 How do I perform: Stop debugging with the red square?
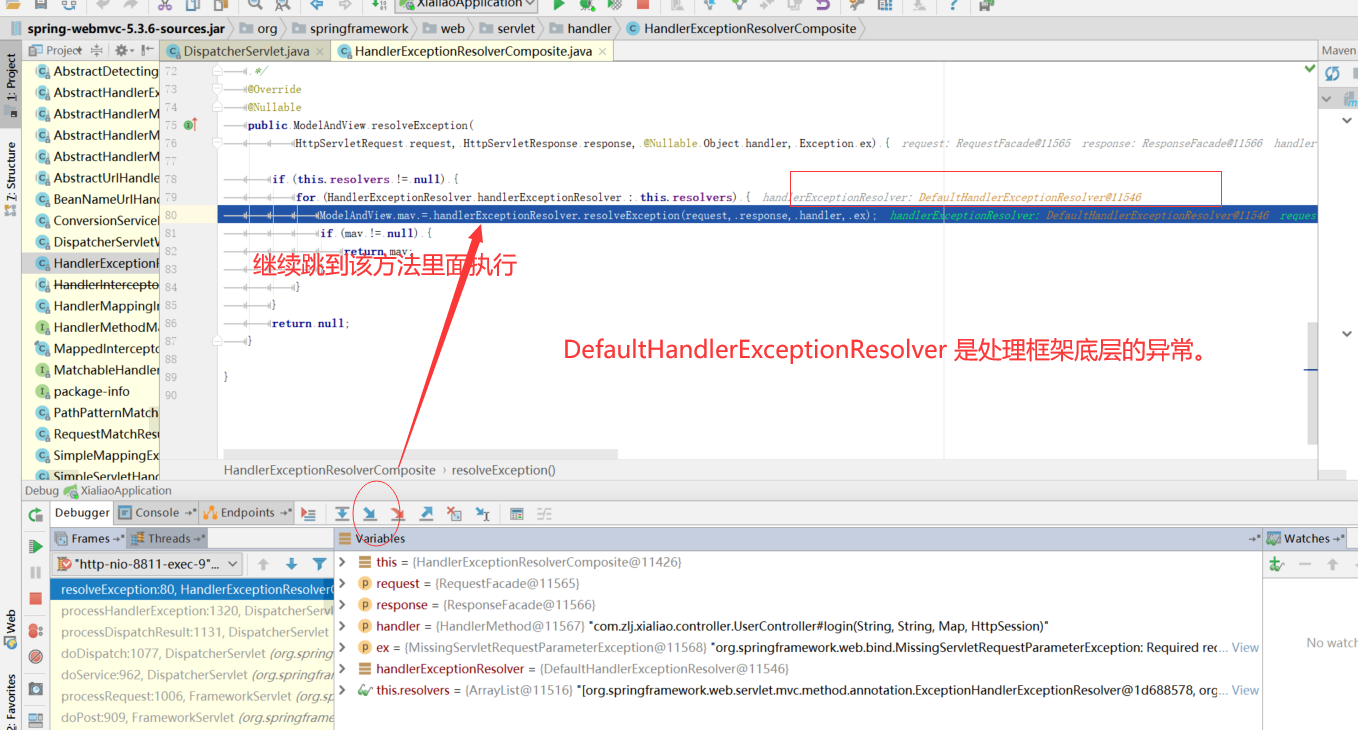(36, 599)
